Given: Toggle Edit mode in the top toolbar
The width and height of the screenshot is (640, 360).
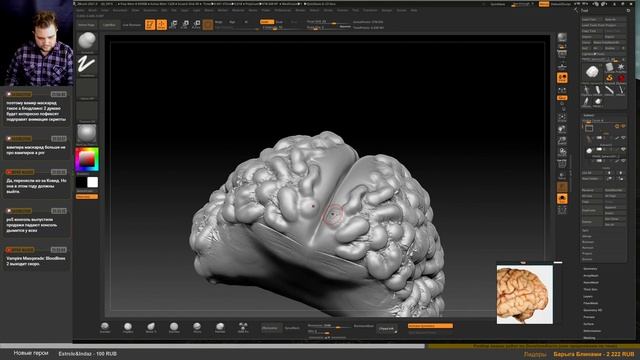Looking at the screenshot, I should pos(150,24).
